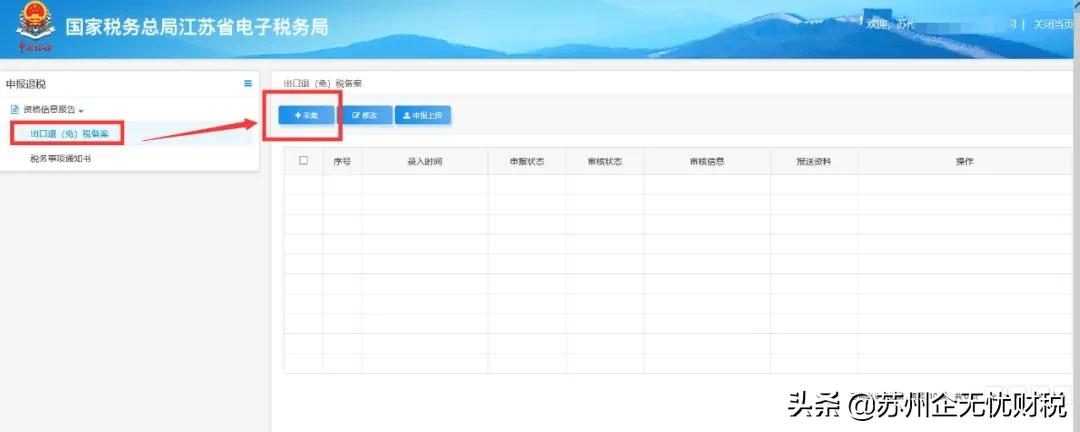
Task: Click the 序号 column header
Action: 342,161
